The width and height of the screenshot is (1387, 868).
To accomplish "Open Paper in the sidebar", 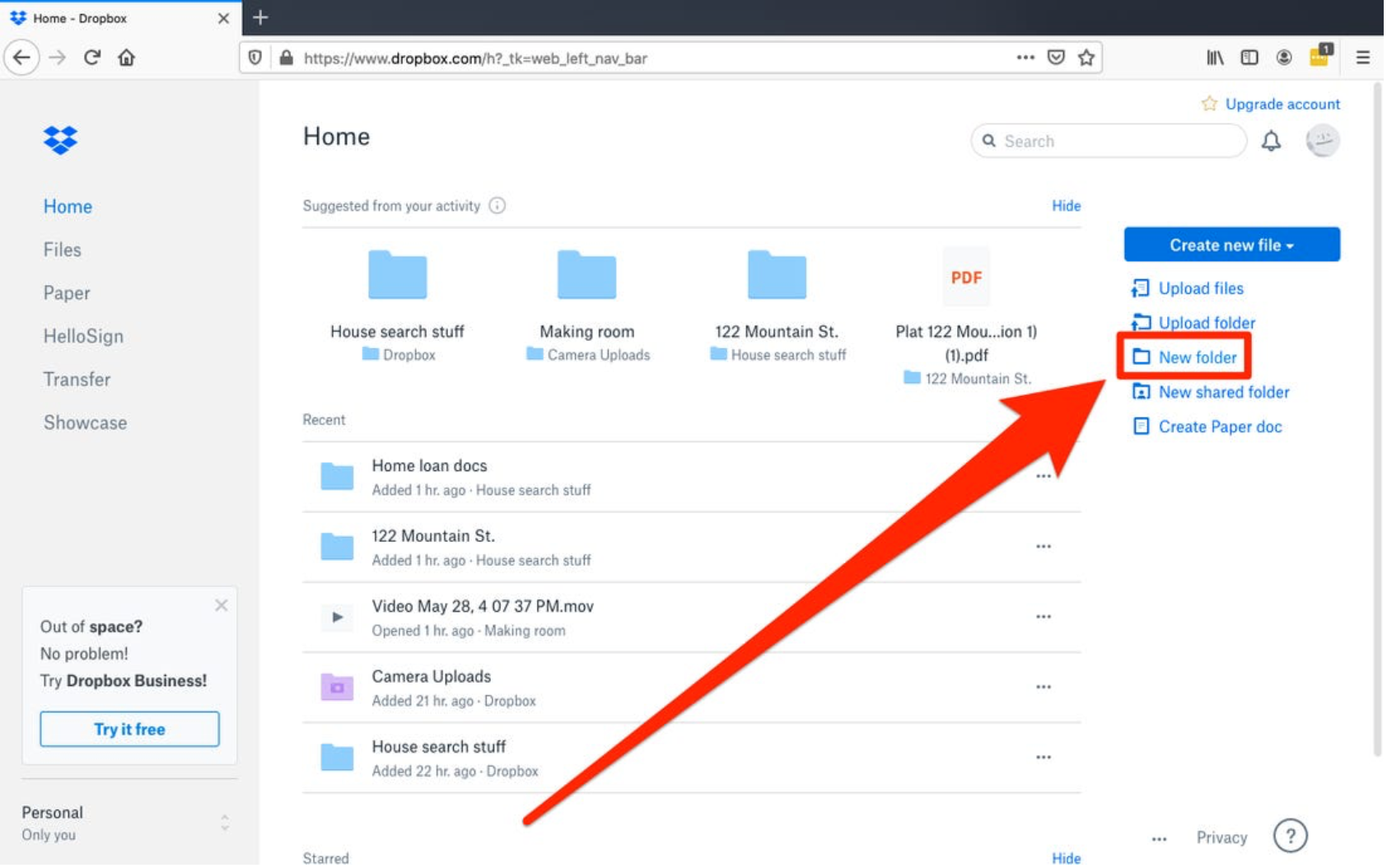I will tap(67, 293).
